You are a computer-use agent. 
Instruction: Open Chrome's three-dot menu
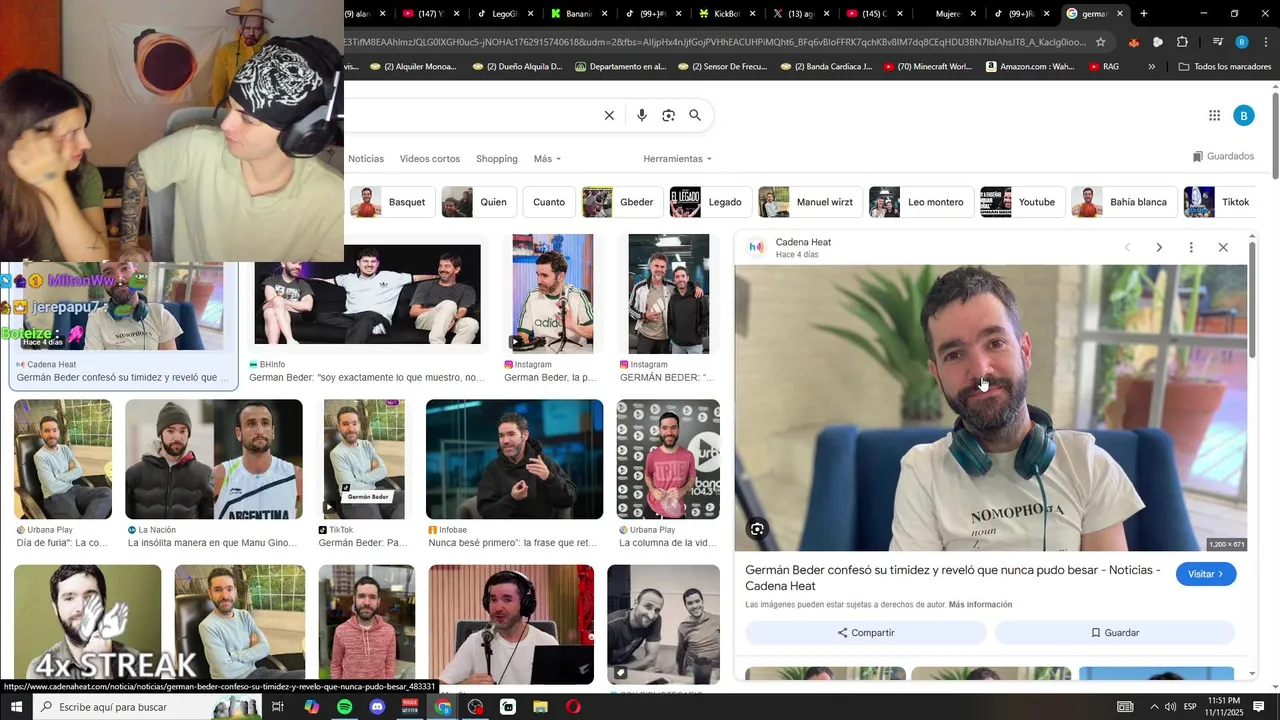pos(1266,42)
